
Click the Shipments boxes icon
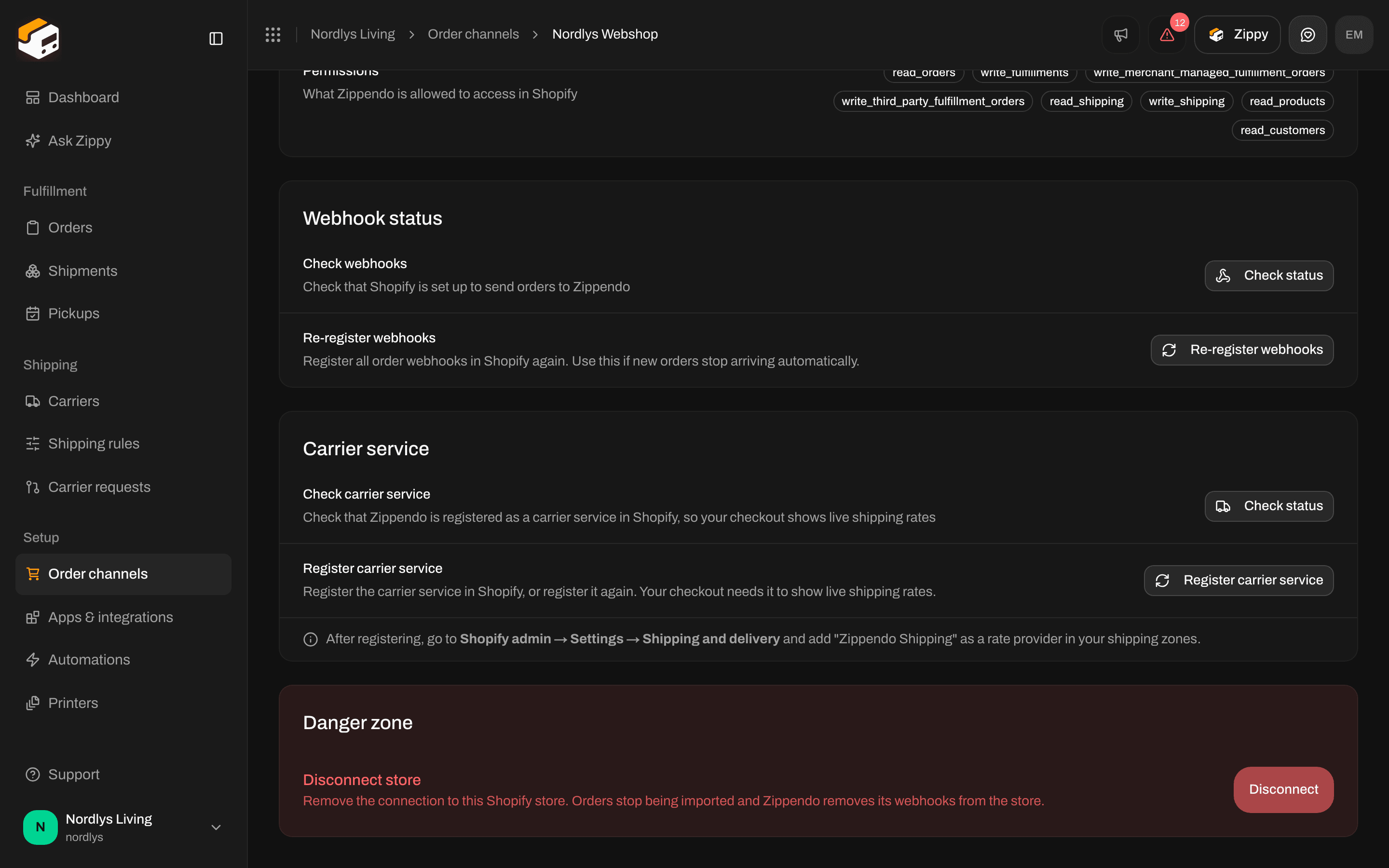click(33, 271)
